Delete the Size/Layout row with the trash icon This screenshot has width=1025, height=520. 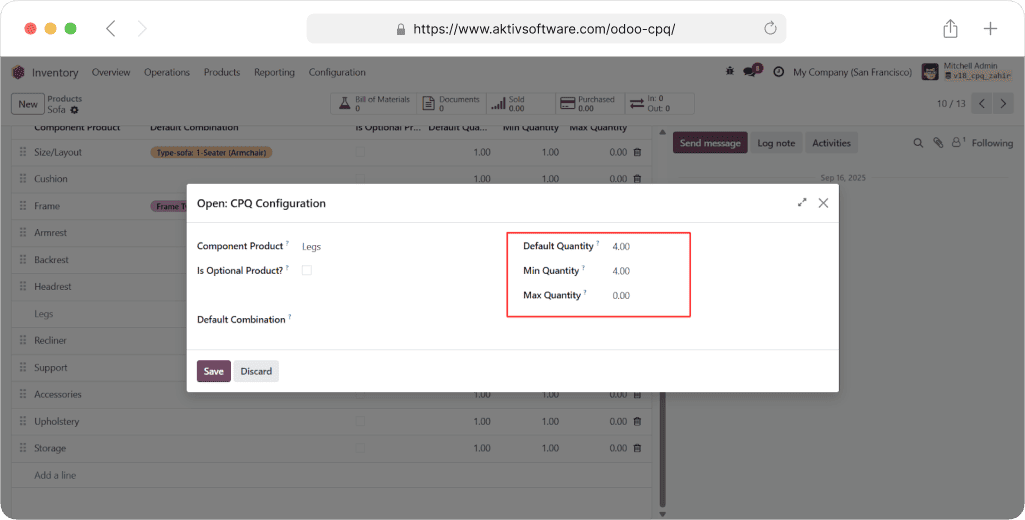coord(637,152)
